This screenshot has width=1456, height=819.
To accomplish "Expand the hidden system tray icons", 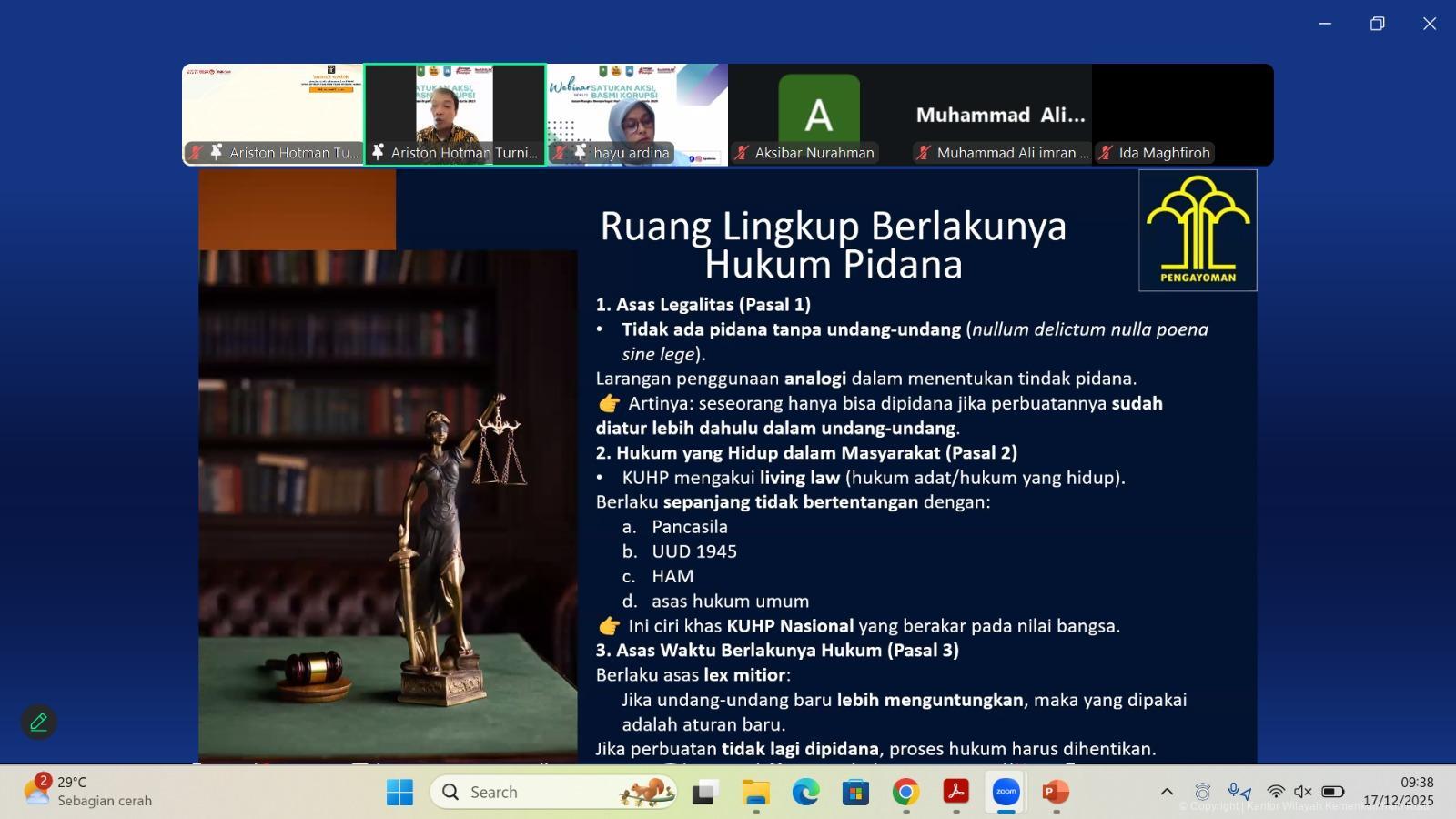I will pyautogui.click(x=1167, y=792).
